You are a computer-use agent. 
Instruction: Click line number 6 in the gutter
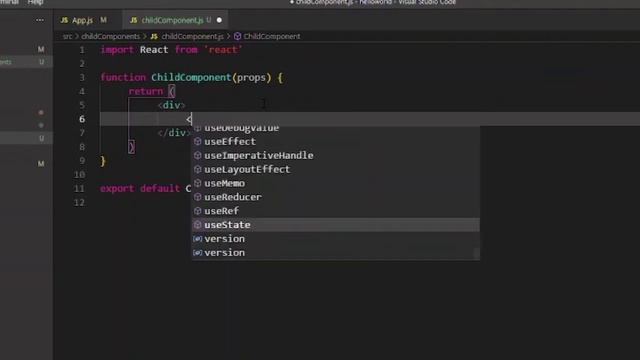(x=82, y=119)
